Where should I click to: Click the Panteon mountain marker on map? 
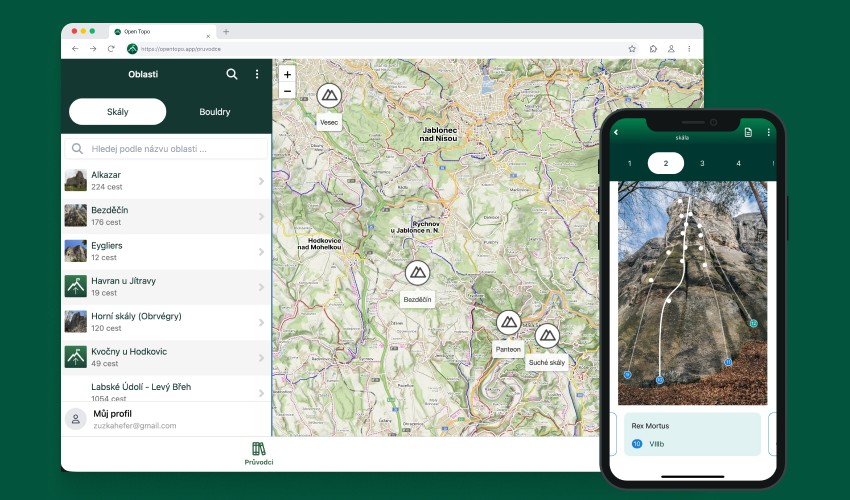coord(508,322)
